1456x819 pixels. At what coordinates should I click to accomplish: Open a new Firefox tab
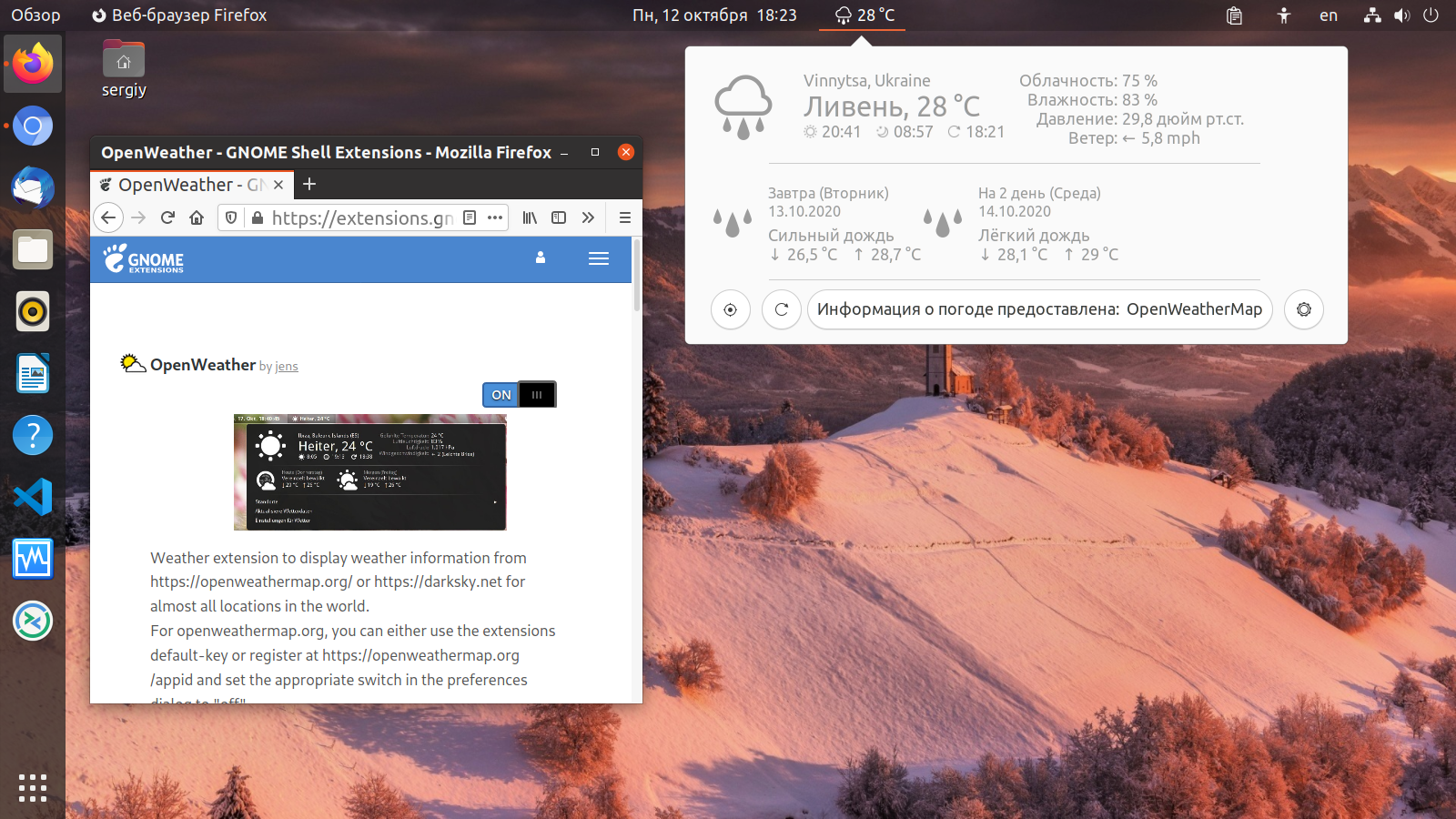pyautogui.click(x=309, y=185)
